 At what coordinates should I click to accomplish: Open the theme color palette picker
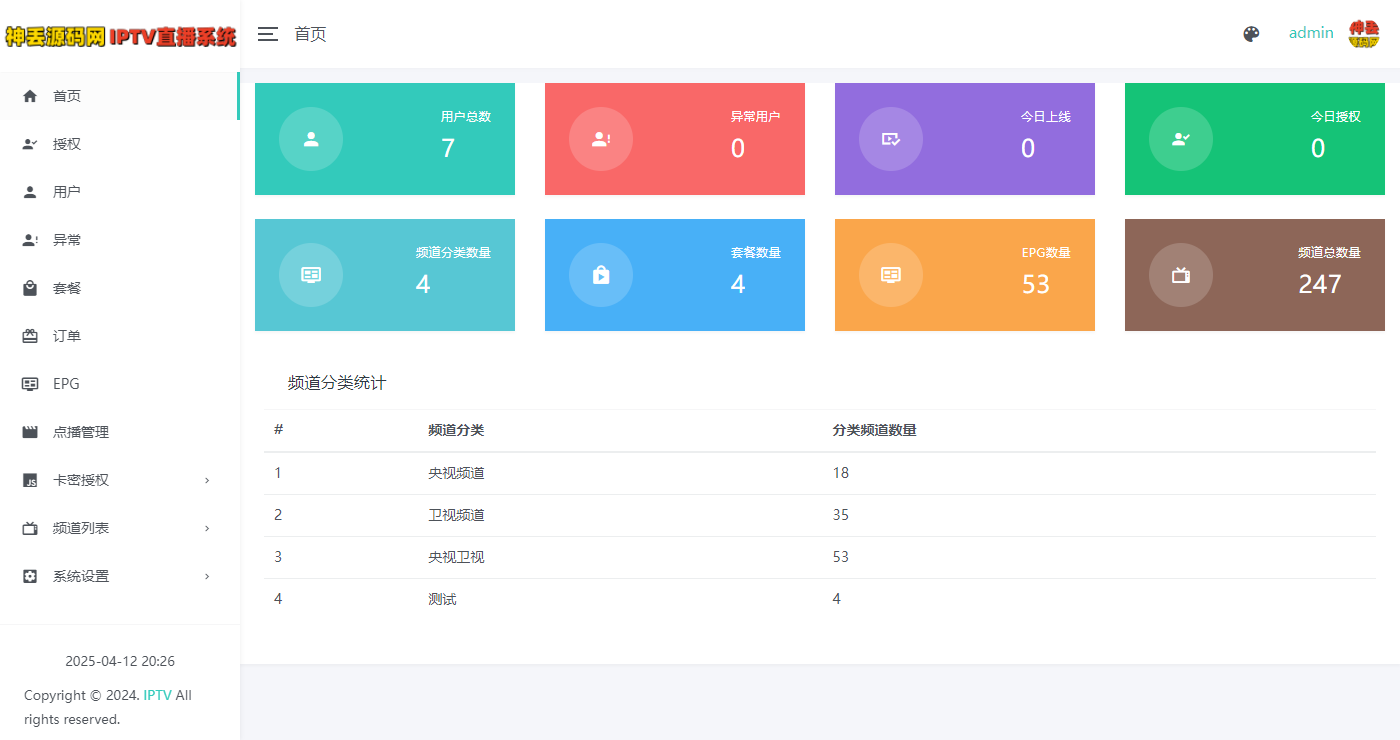tap(1251, 33)
